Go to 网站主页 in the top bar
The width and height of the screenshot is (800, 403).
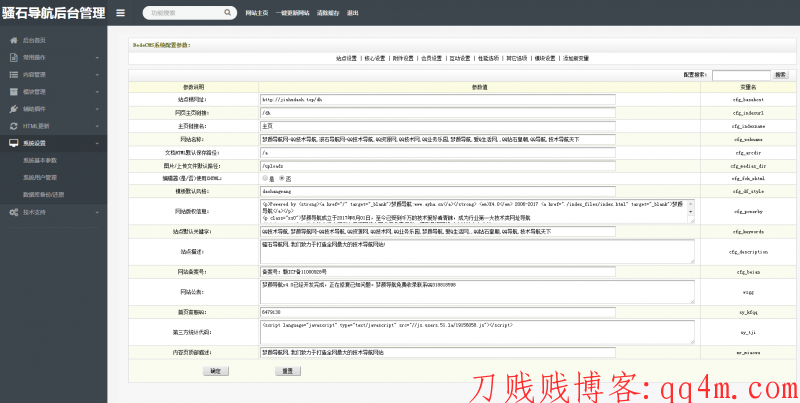pos(257,13)
